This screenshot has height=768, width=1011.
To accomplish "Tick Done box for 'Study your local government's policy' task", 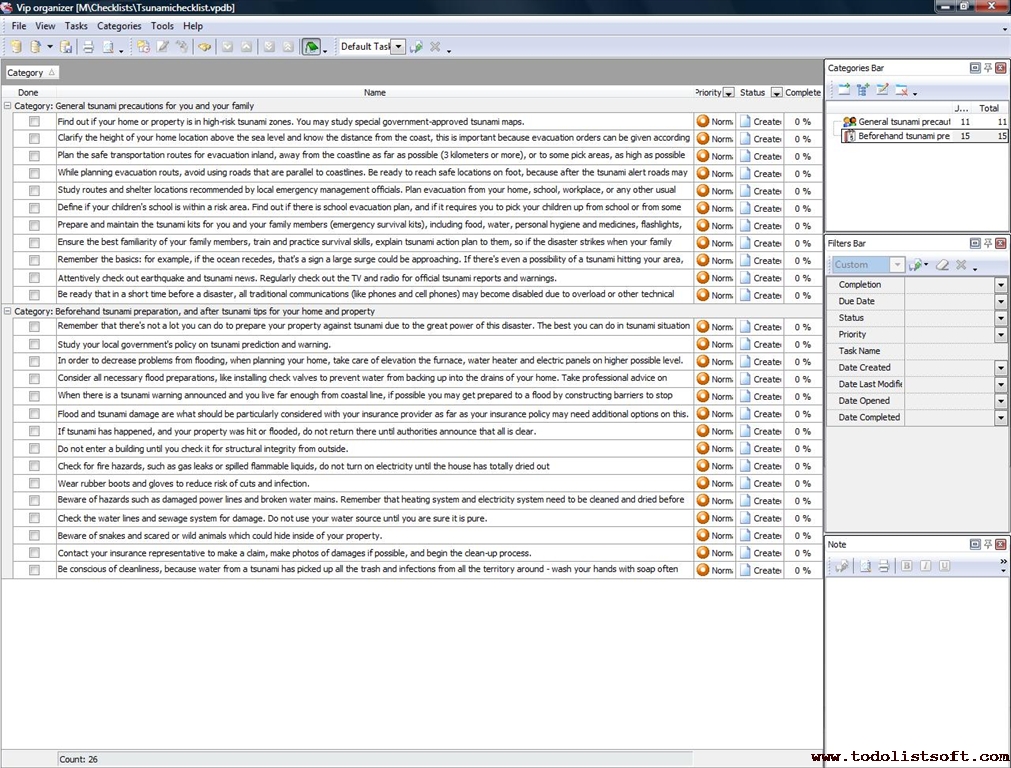I will [x=34, y=345].
